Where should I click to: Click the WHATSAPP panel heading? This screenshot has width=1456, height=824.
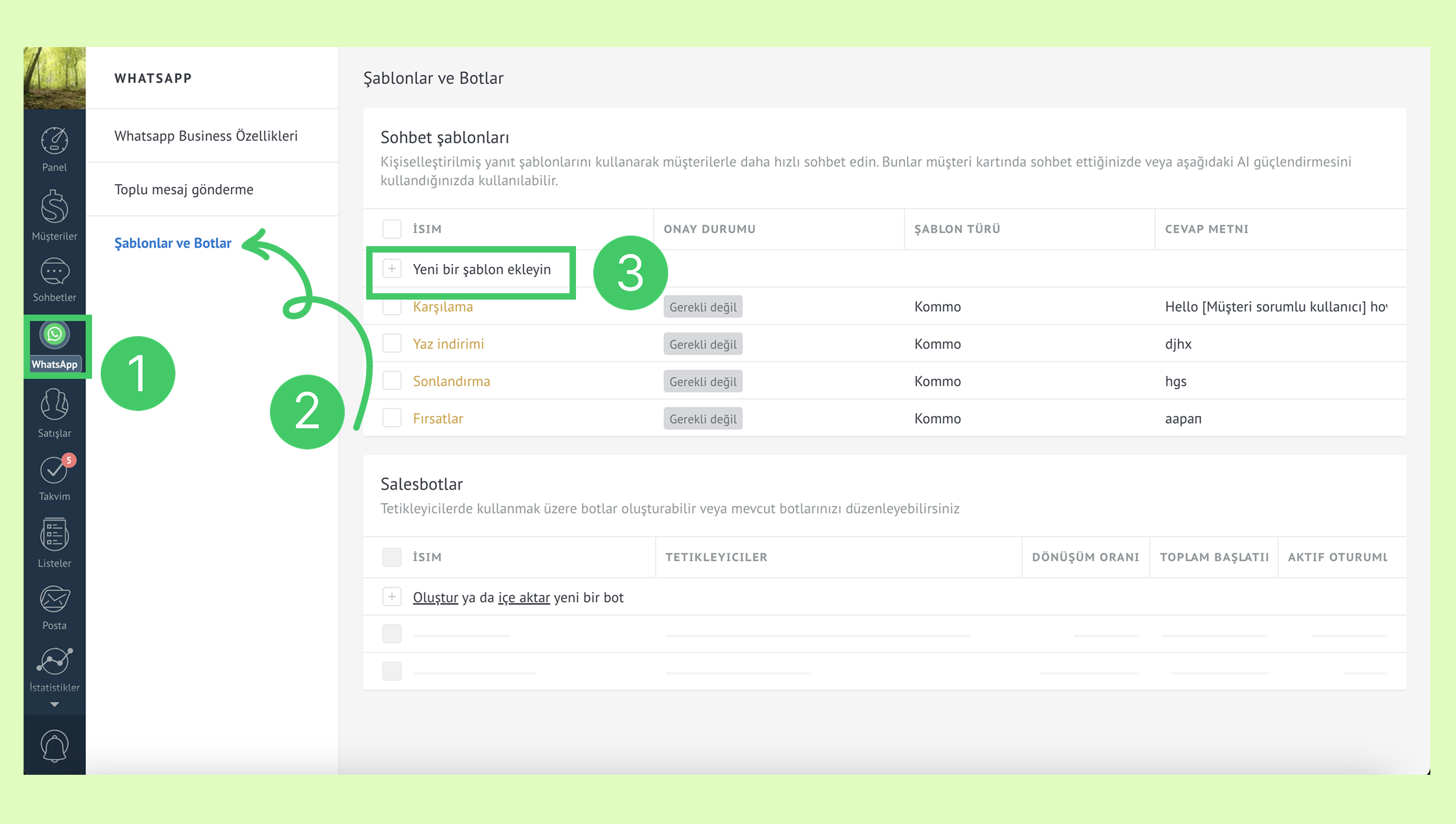153,78
